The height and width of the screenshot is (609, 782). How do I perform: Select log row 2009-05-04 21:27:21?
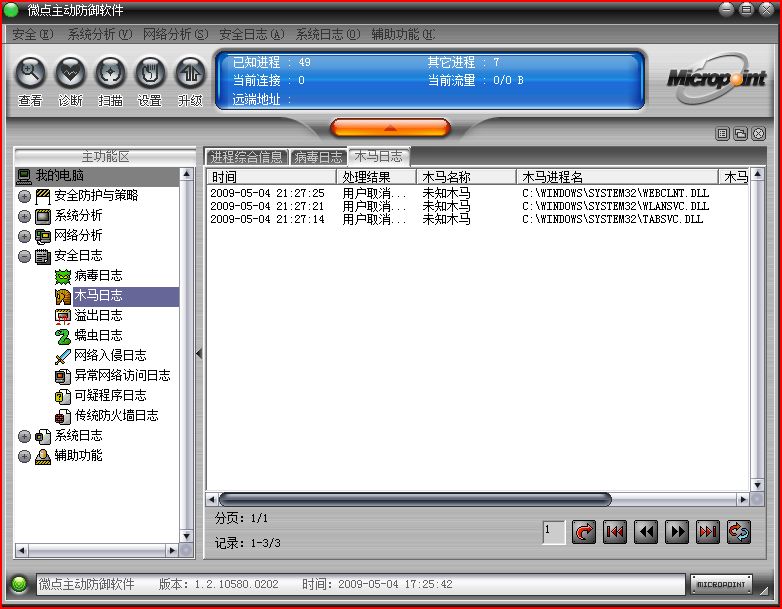tap(478, 206)
